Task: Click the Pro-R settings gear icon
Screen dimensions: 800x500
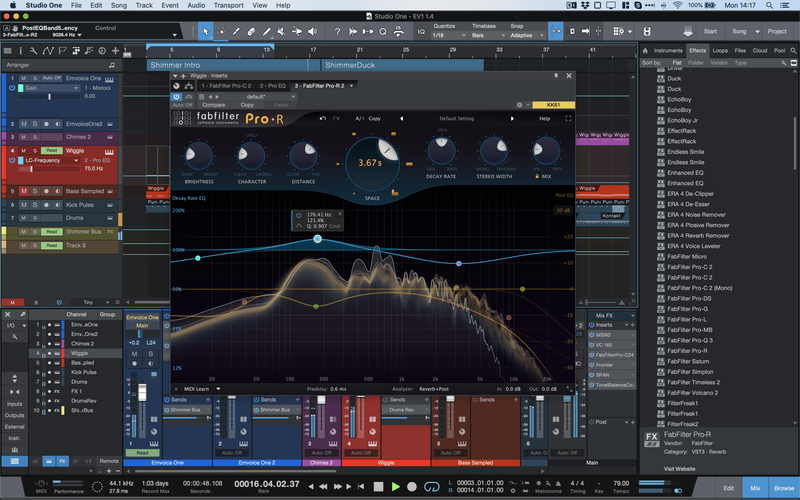Action: pyautogui.click(x=519, y=105)
